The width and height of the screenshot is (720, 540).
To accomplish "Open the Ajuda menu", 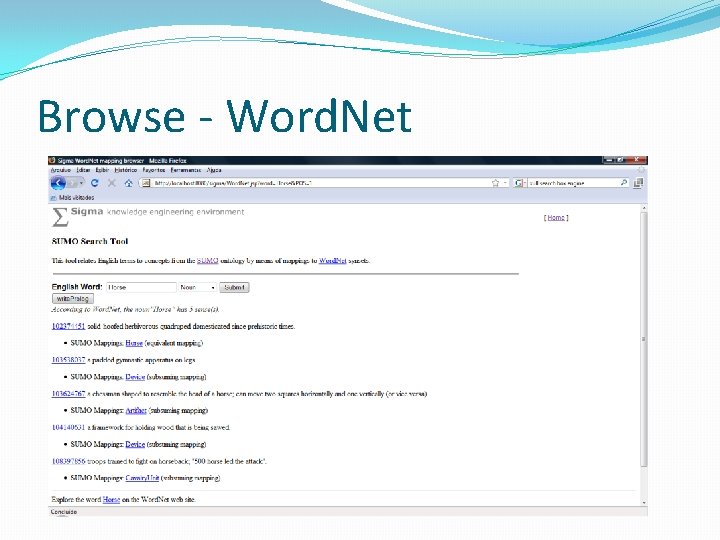I will (x=214, y=170).
